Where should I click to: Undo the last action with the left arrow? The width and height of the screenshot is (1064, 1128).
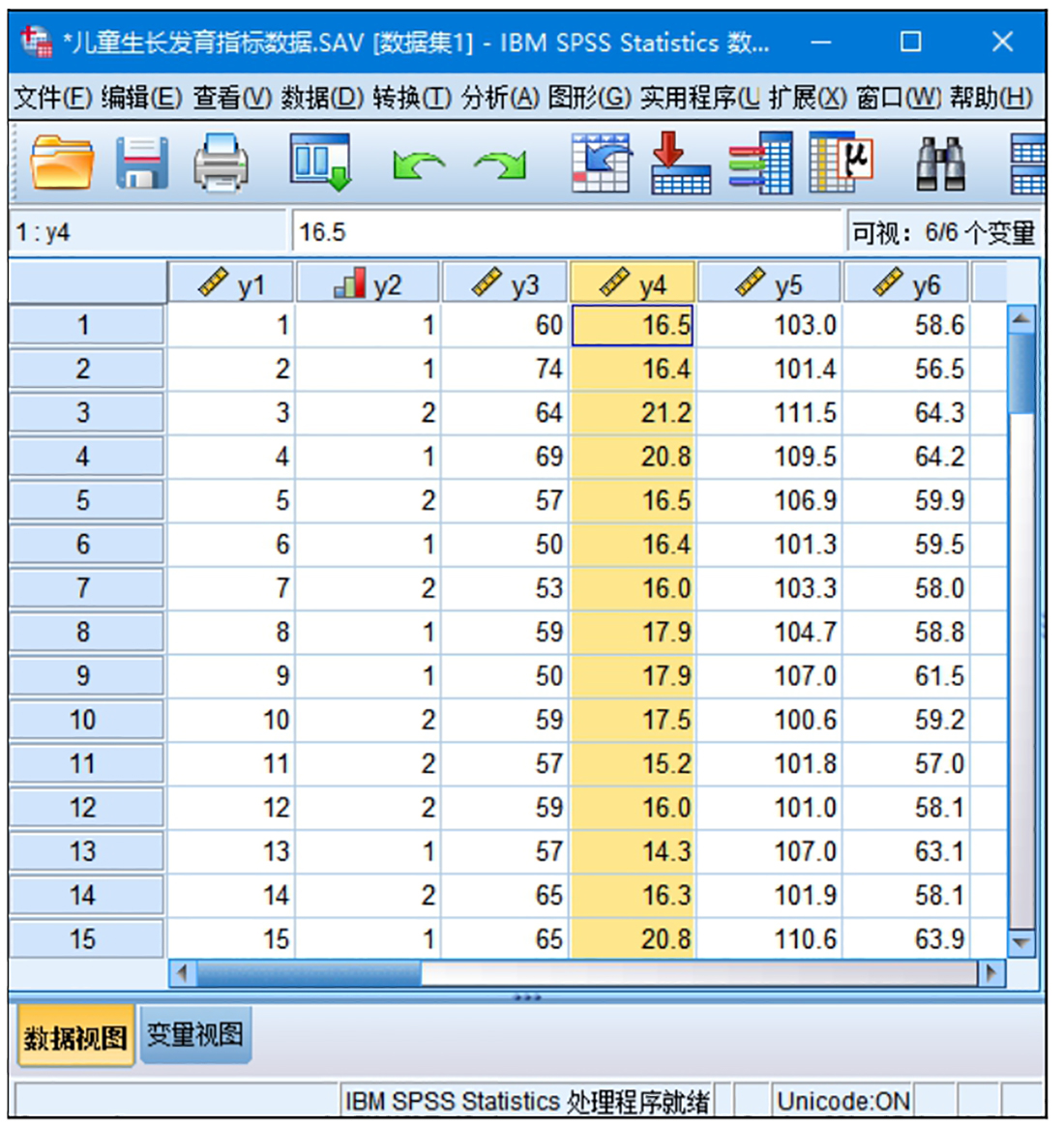pos(418,164)
